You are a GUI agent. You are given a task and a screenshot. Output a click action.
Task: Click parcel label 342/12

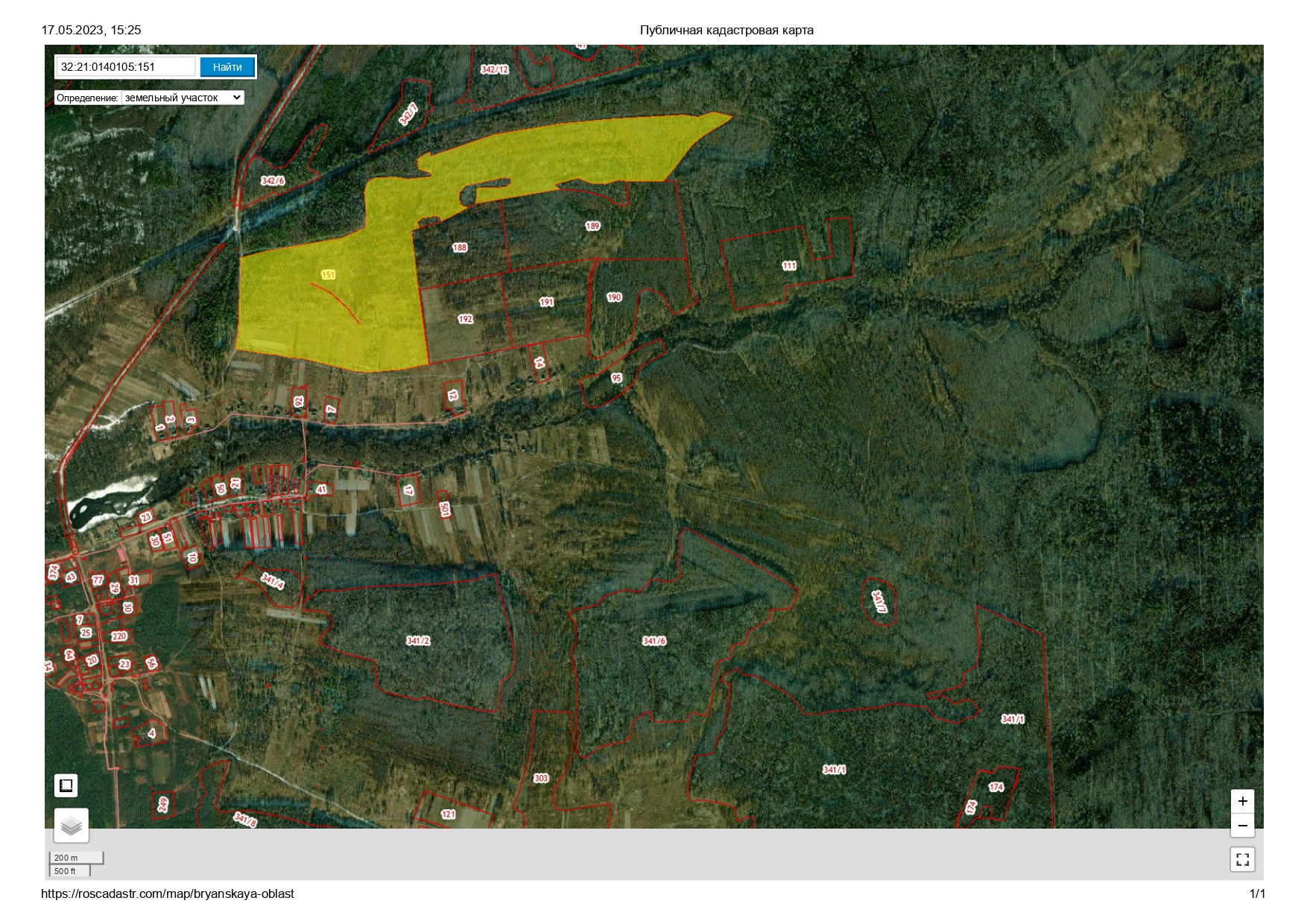point(494,69)
